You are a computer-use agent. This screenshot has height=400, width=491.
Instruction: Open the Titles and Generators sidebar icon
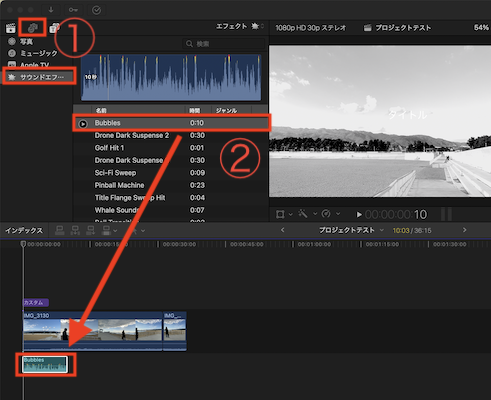[x=54, y=28]
